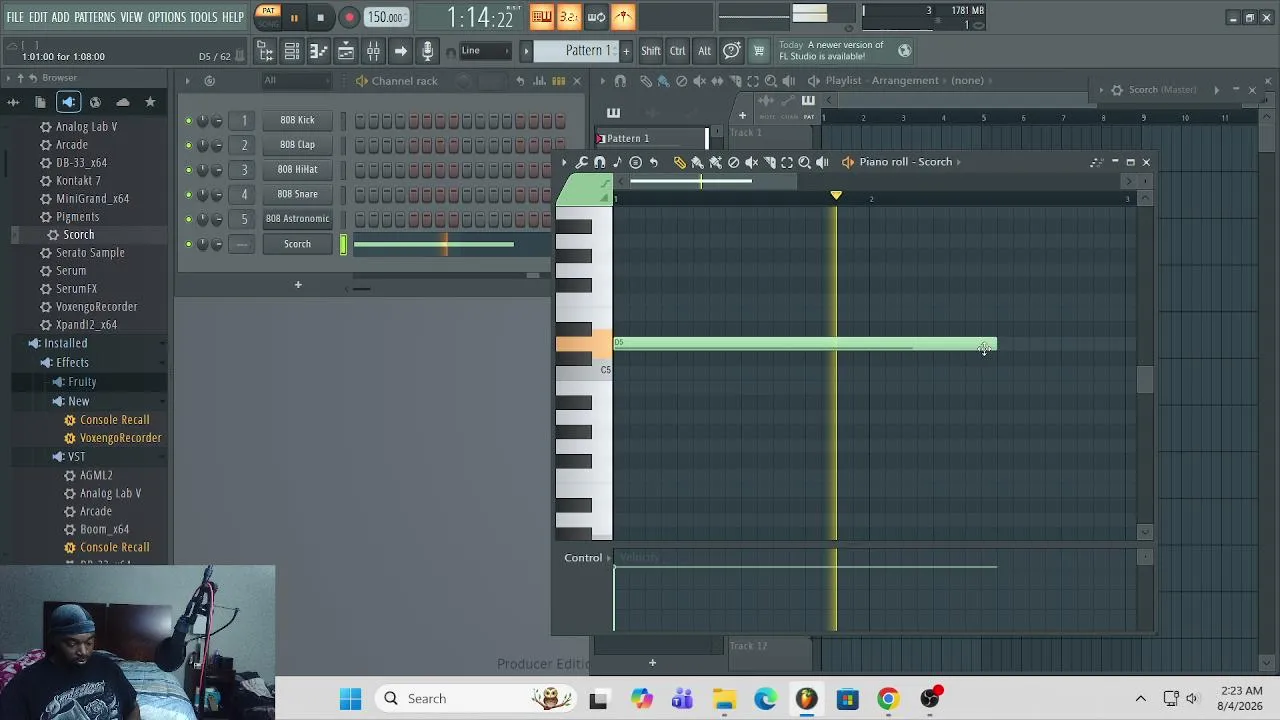Toggle the Piano roll magnet snap icon
The height and width of the screenshot is (720, 1280).
click(x=600, y=162)
